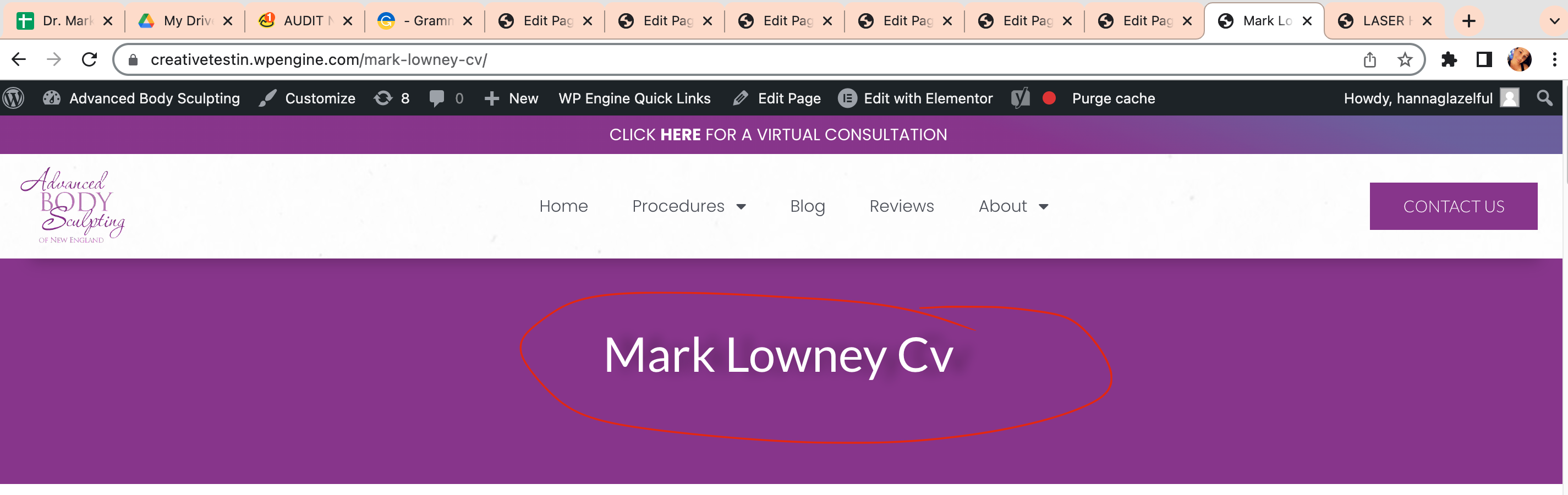This screenshot has width=1568, height=495.
Task: Open the admin bar search magnifier
Action: [x=1544, y=98]
